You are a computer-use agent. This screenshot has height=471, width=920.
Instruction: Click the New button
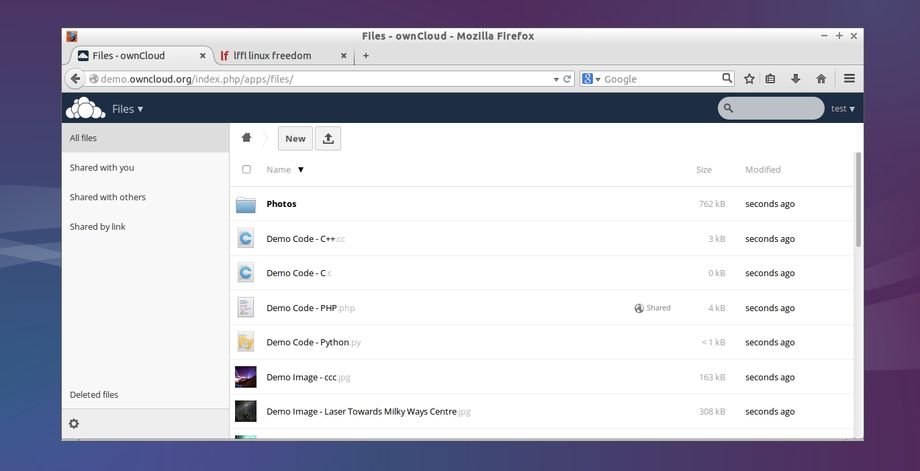pyautogui.click(x=295, y=139)
